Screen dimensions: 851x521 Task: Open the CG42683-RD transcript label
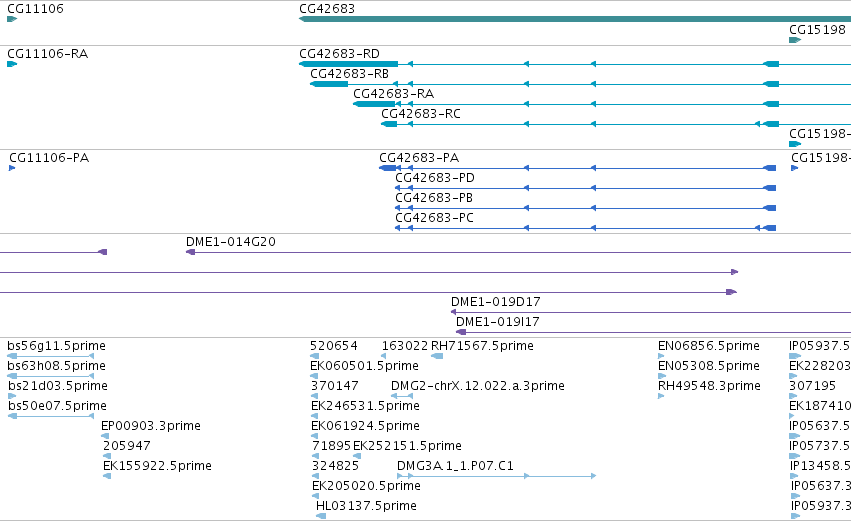click(x=339, y=54)
